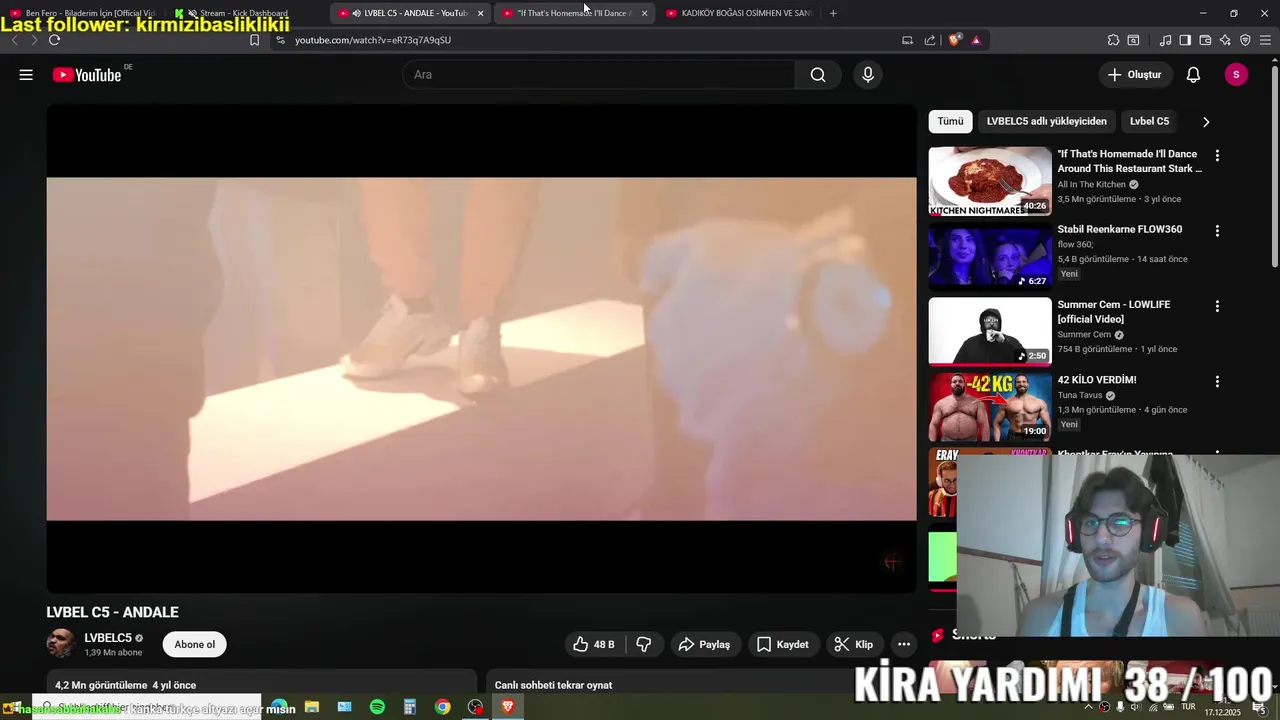Open Calculator from the taskbar
This screenshot has width=1280, height=720.
tap(410, 707)
